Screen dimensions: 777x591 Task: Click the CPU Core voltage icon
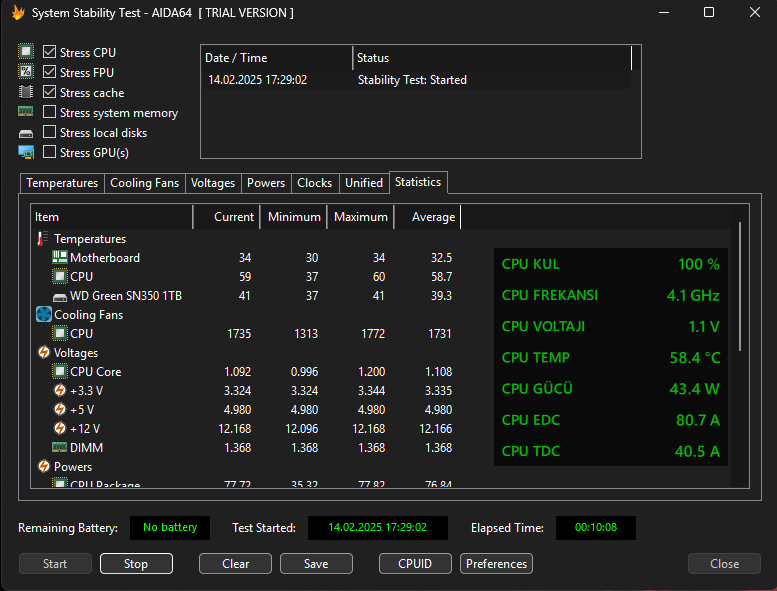(x=59, y=371)
